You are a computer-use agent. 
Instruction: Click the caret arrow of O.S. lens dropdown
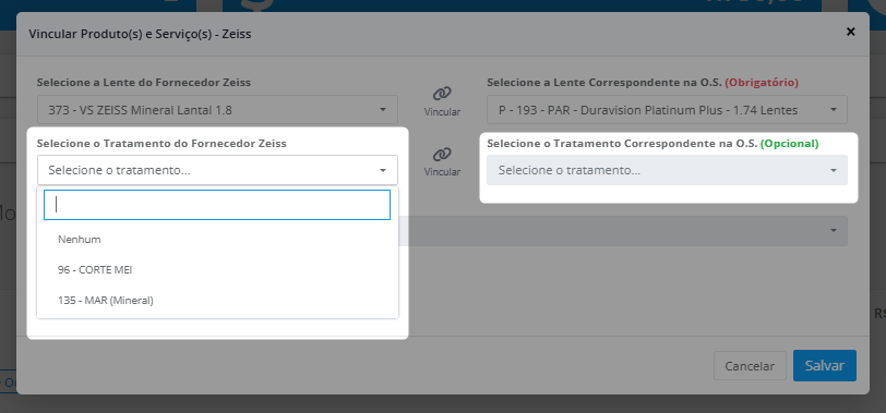tap(833, 110)
